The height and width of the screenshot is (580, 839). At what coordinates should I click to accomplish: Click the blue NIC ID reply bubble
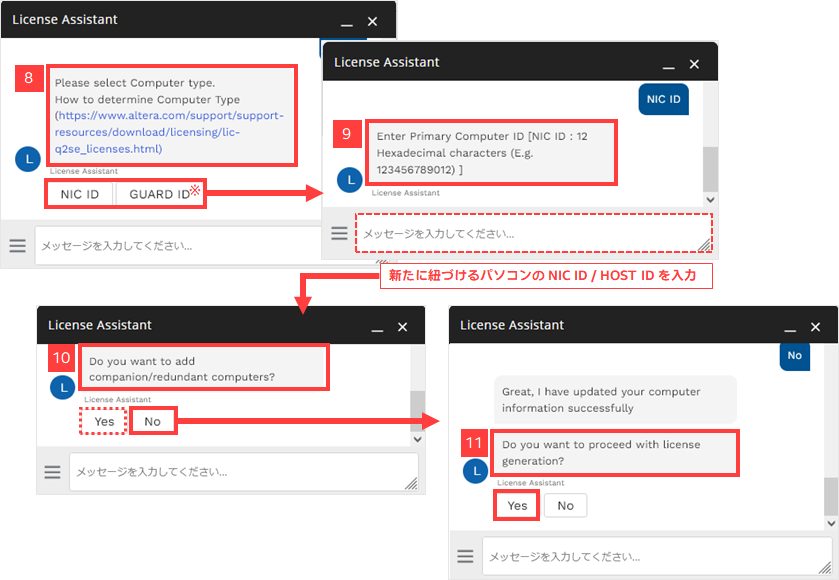pyautogui.click(x=663, y=99)
